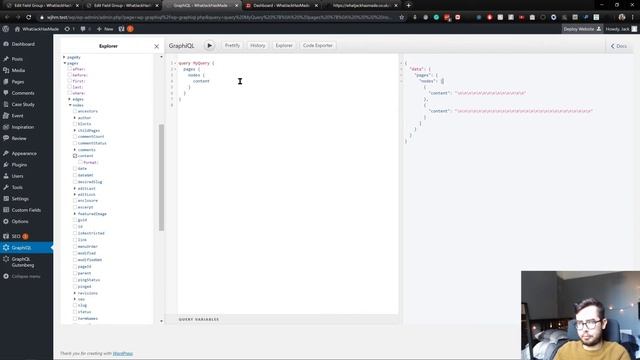Check the 'ancestors' field checkbox
The image size is (640, 360).
click(75, 111)
